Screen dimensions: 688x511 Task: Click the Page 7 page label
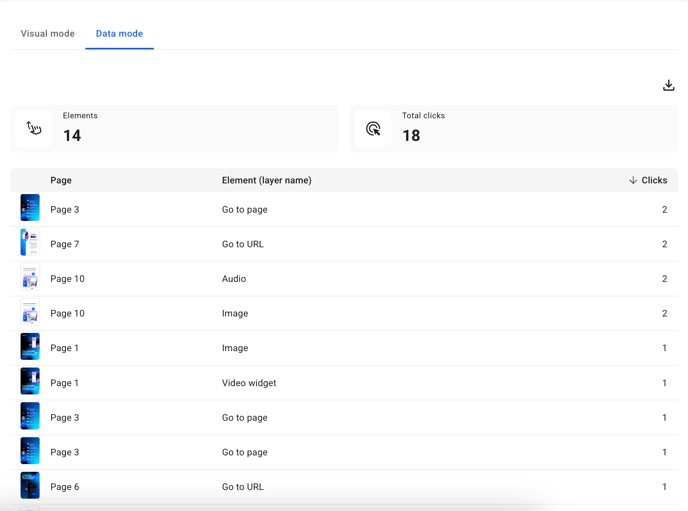(x=65, y=244)
